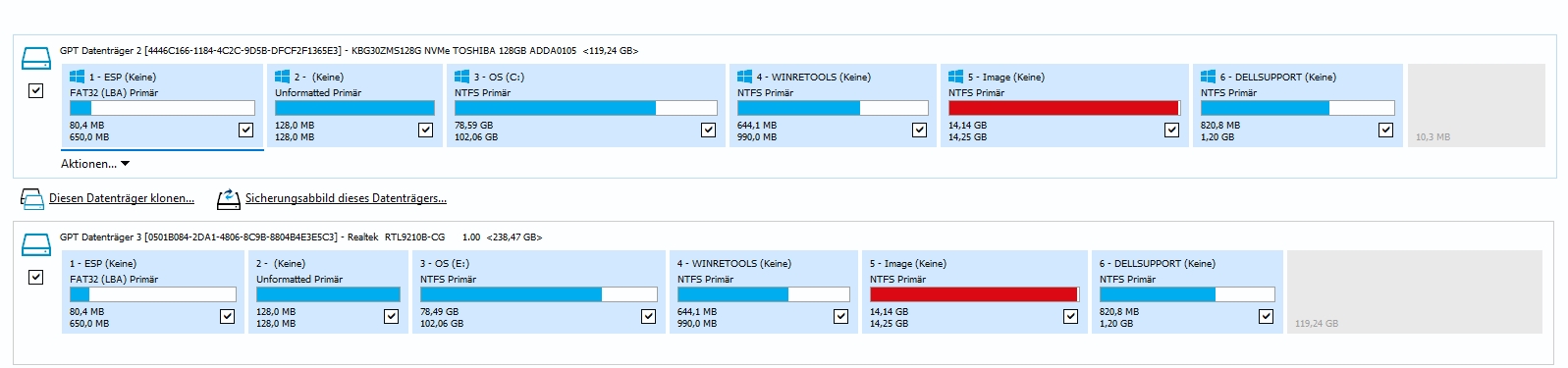Click the Windows logo on ESP partition 1

[x=78, y=76]
